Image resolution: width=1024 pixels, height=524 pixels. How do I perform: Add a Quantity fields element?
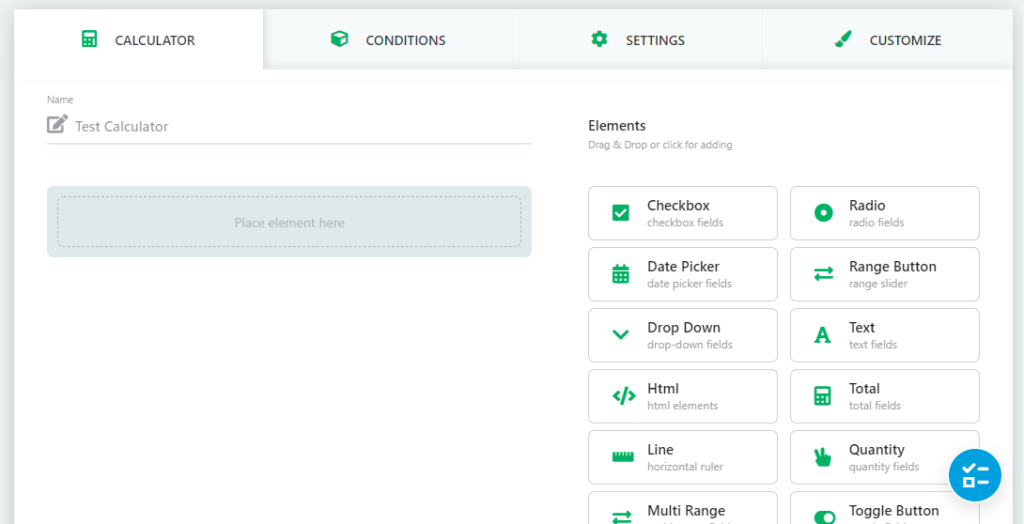pos(885,457)
